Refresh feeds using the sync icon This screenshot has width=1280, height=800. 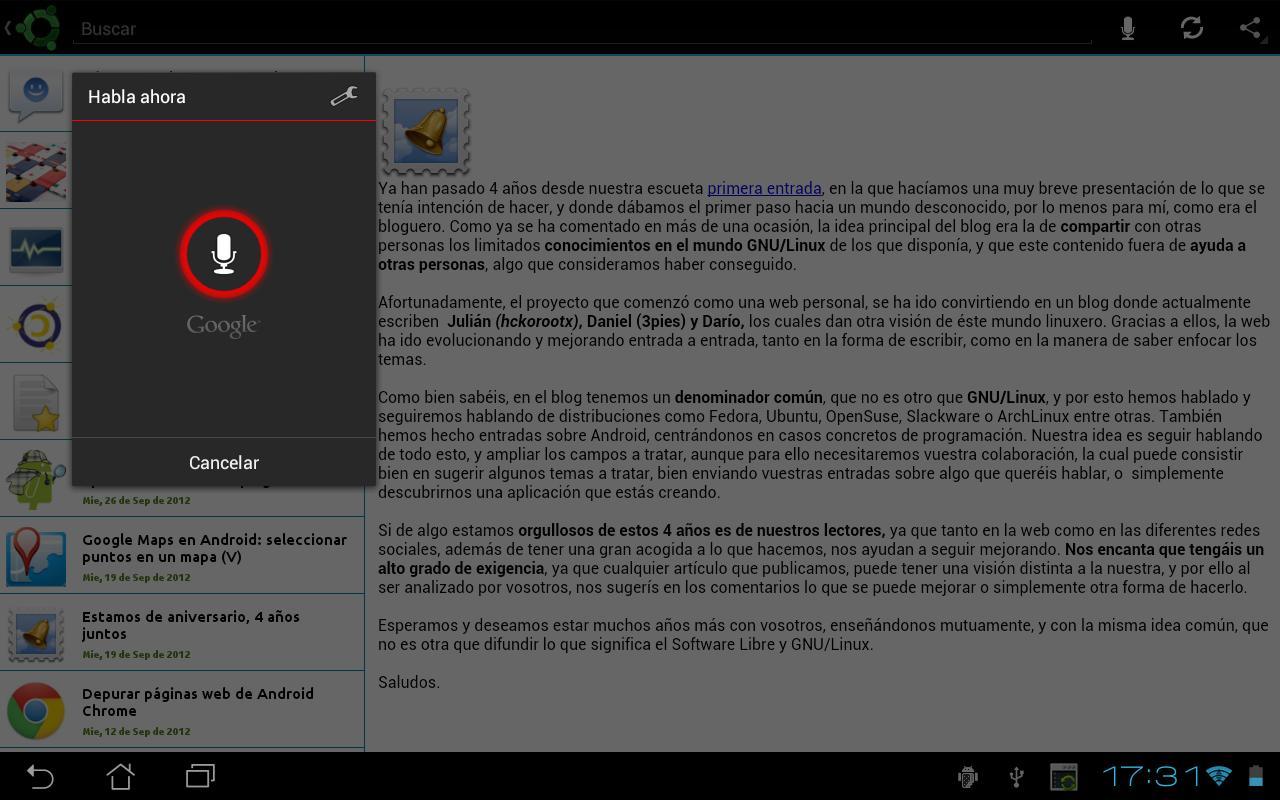(1191, 28)
